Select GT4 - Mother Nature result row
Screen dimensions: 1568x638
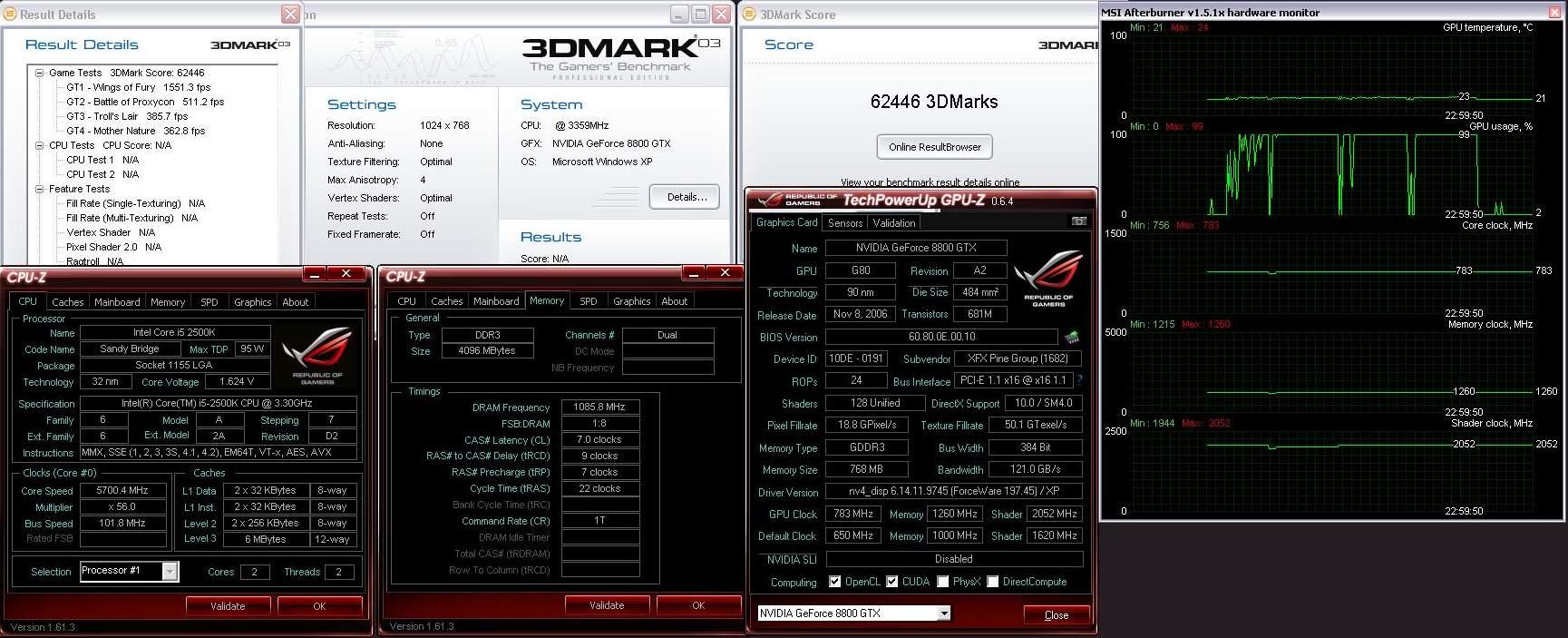coord(135,131)
